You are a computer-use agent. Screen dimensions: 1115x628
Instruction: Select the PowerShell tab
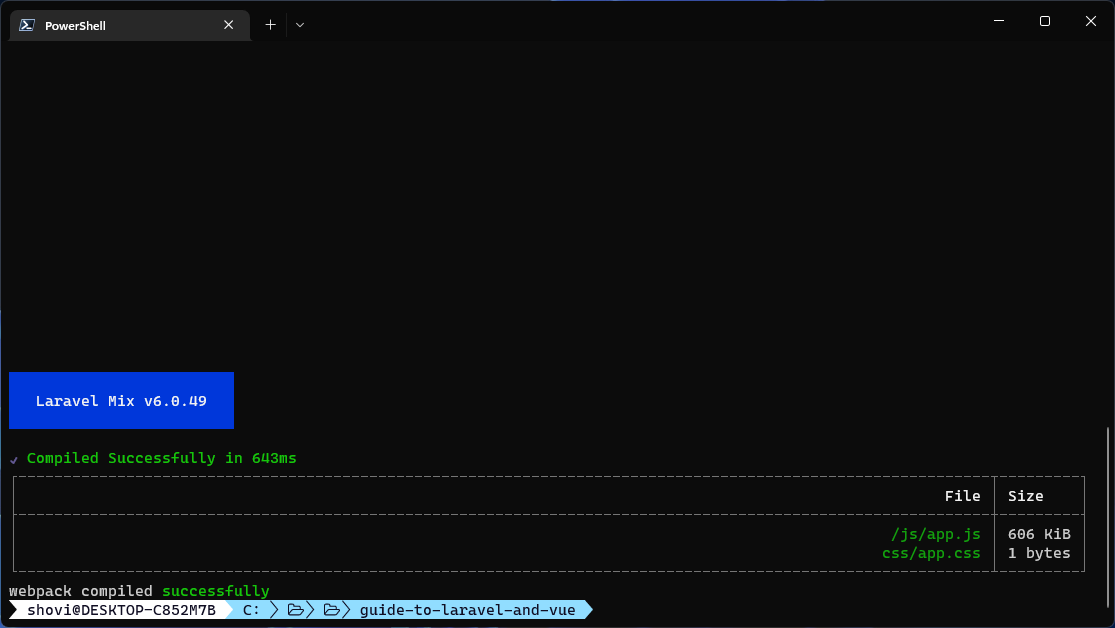click(x=129, y=25)
